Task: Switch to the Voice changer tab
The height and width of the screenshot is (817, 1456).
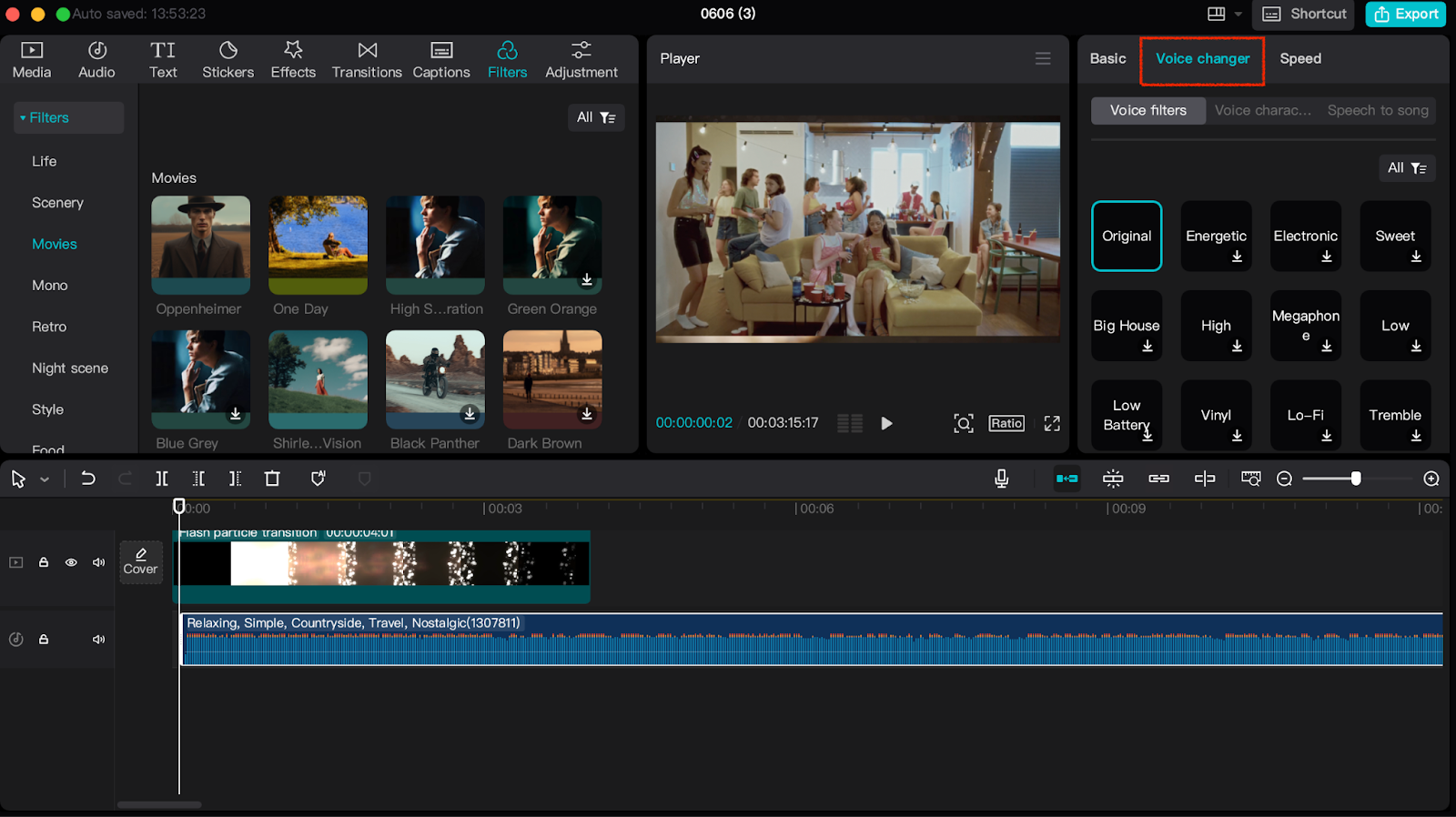Action: [1202, 58]
